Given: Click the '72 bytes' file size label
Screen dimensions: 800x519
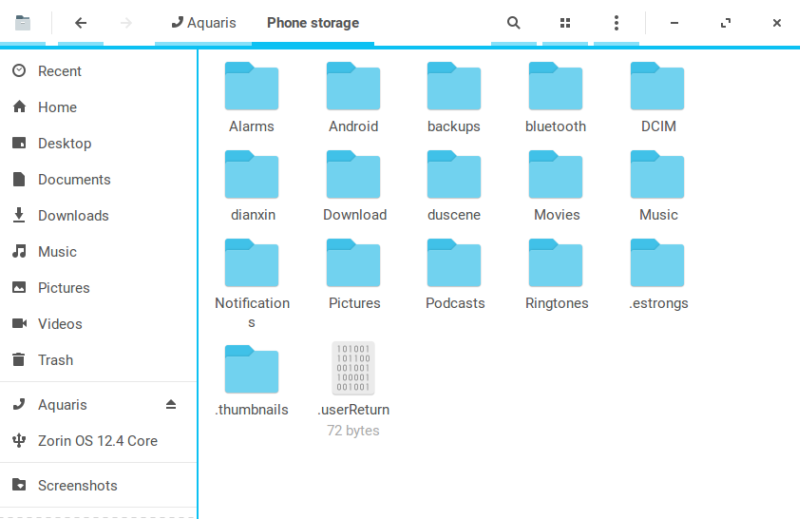Looking at the screenshot, I should coord(353,431).
